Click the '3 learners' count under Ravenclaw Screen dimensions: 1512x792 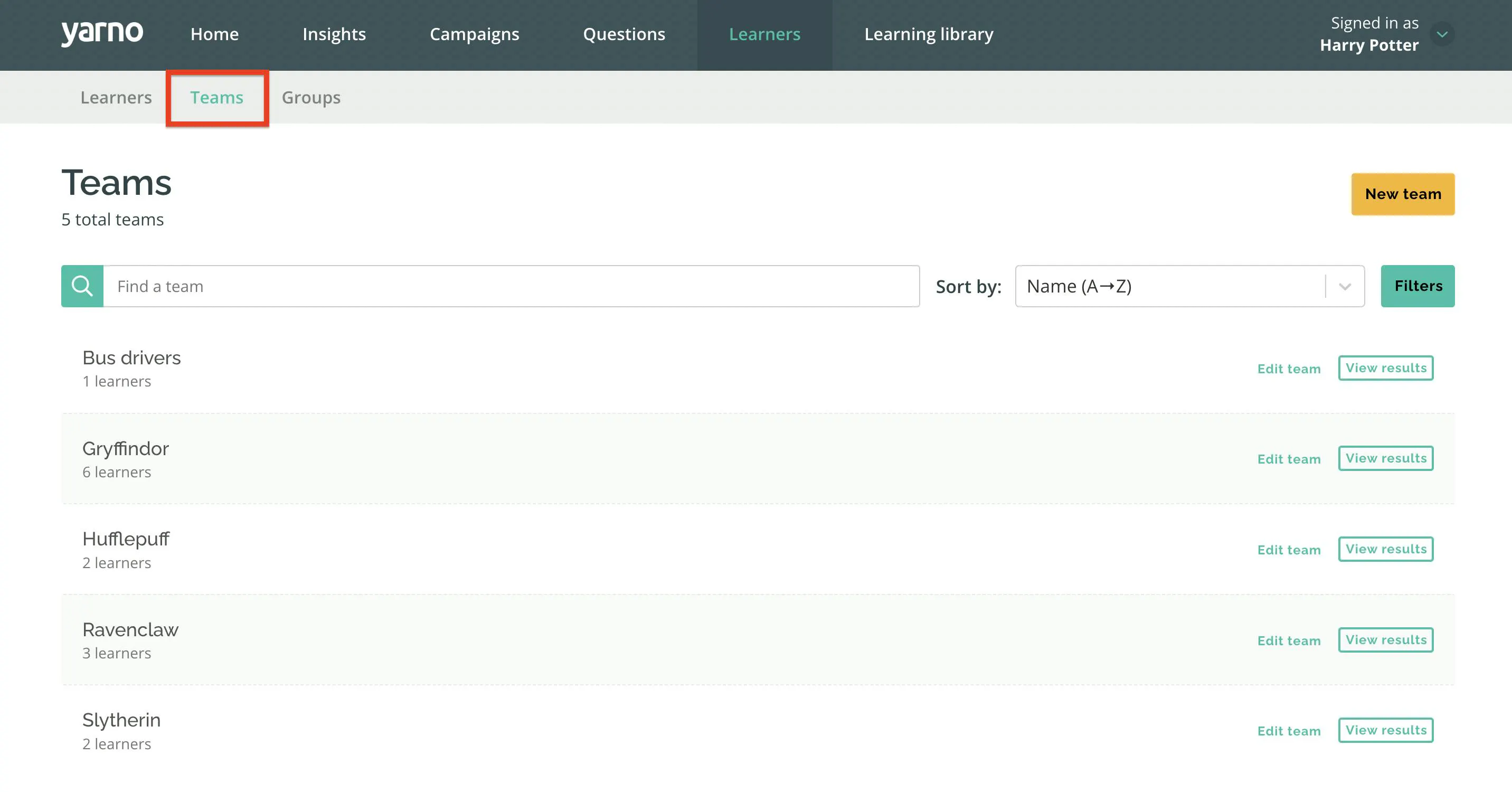(117, 654)
